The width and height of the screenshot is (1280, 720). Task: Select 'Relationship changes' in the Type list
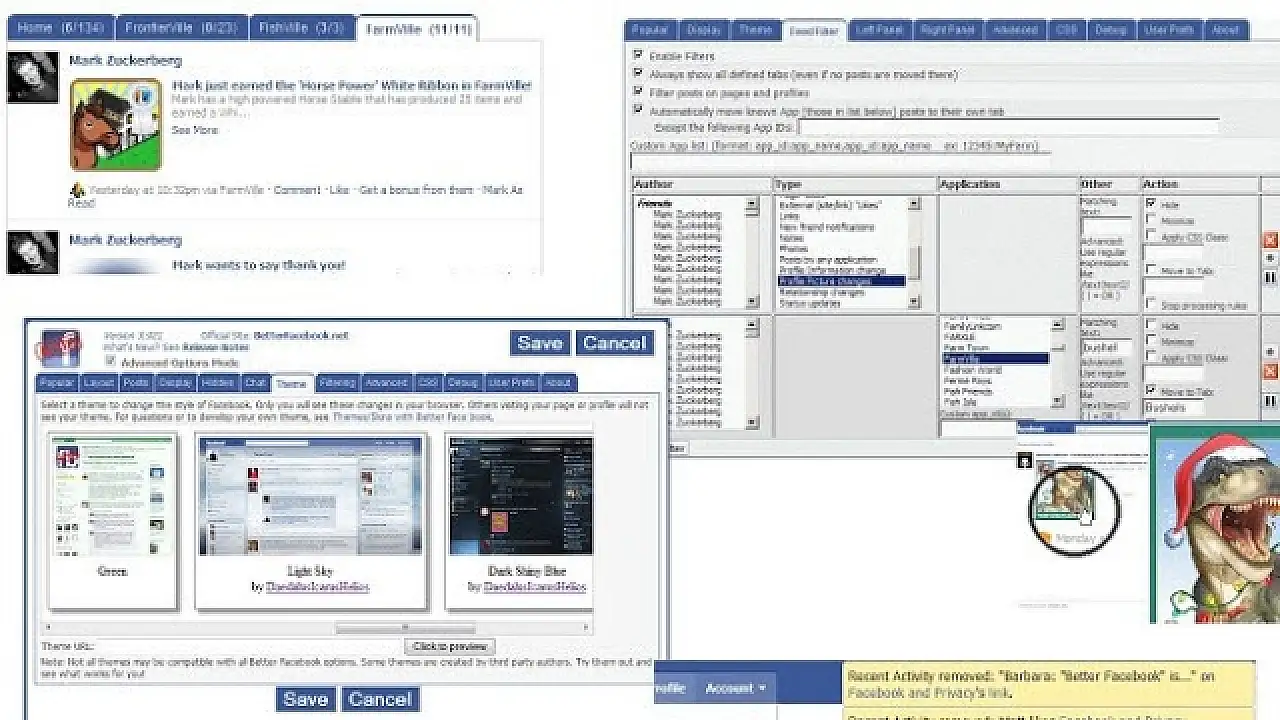pyautogui.click(x=841, y=292)
